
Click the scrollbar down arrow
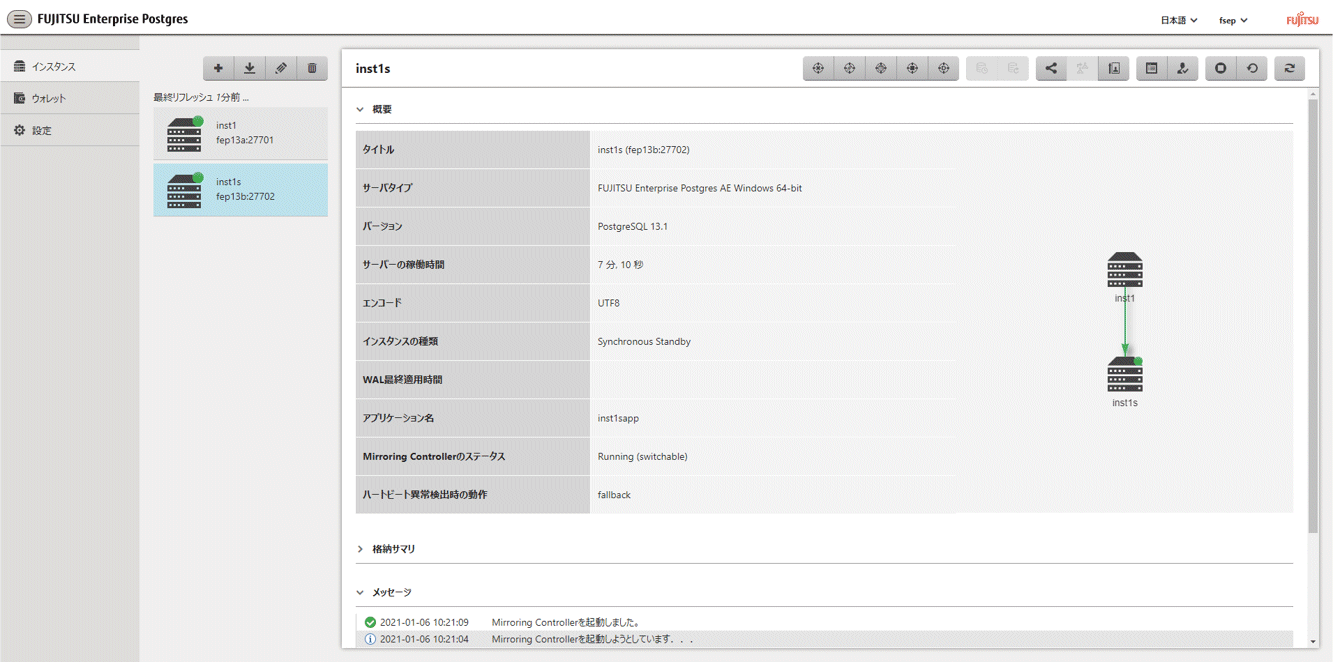[x=1313, y=642]
